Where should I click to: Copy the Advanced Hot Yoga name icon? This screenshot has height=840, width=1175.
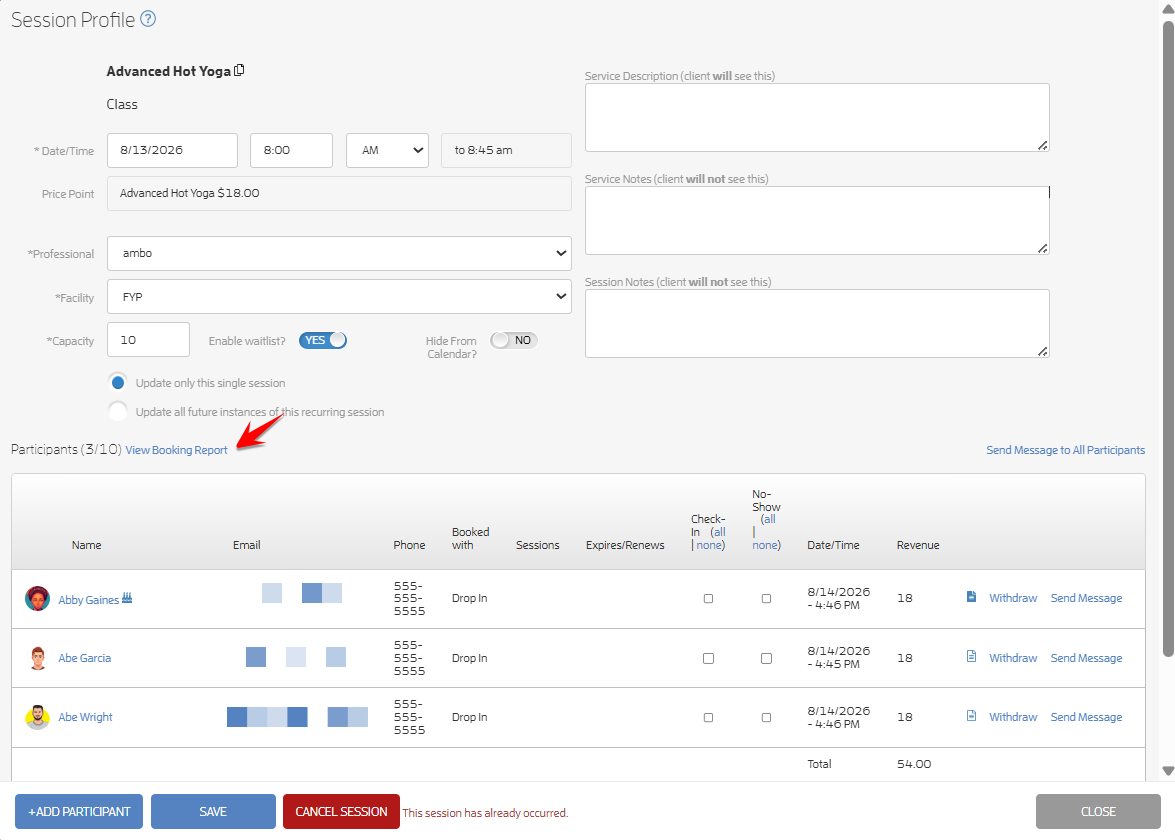(239, 70)
